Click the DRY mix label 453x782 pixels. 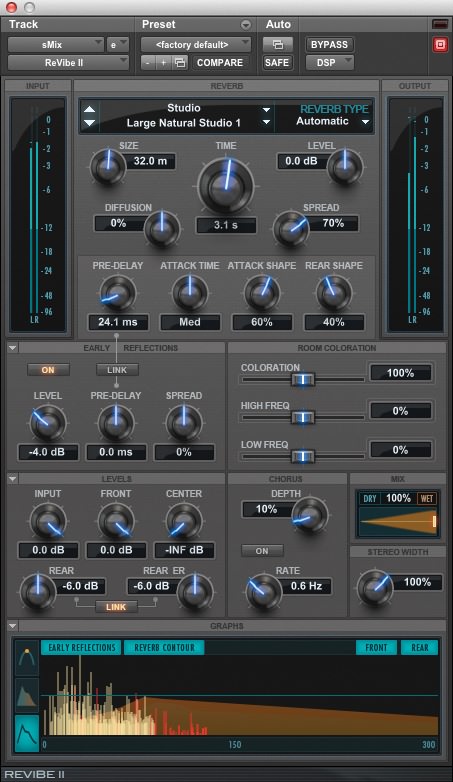pos(370,498)
